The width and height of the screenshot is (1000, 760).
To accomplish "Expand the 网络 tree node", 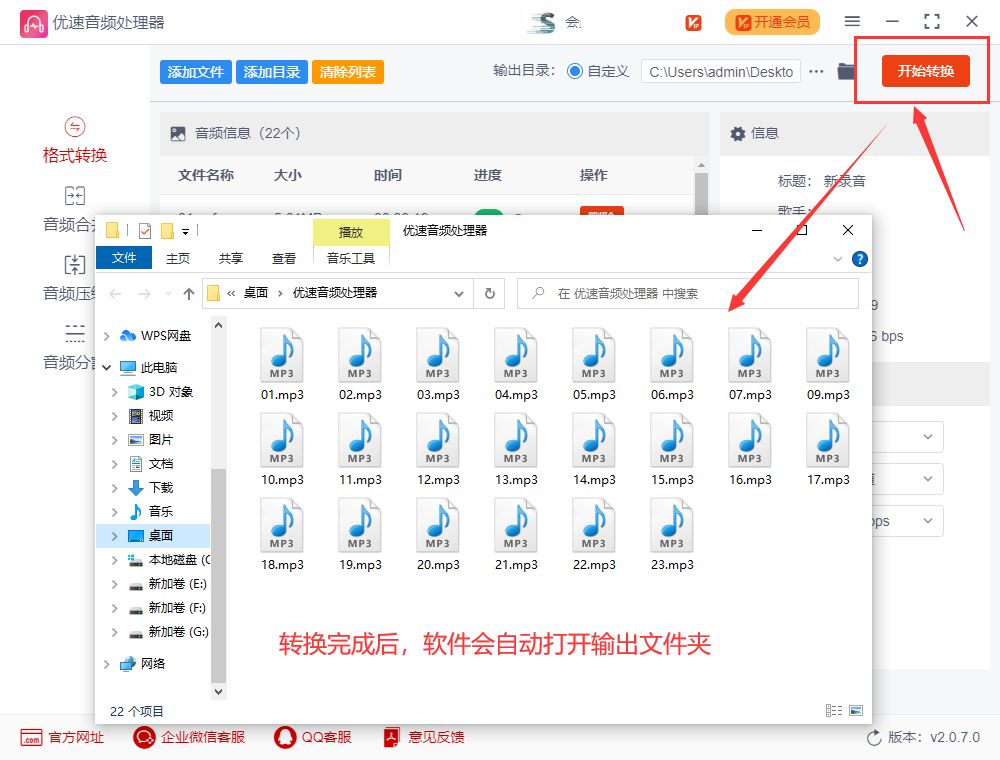I will click(x=107, y=664).
